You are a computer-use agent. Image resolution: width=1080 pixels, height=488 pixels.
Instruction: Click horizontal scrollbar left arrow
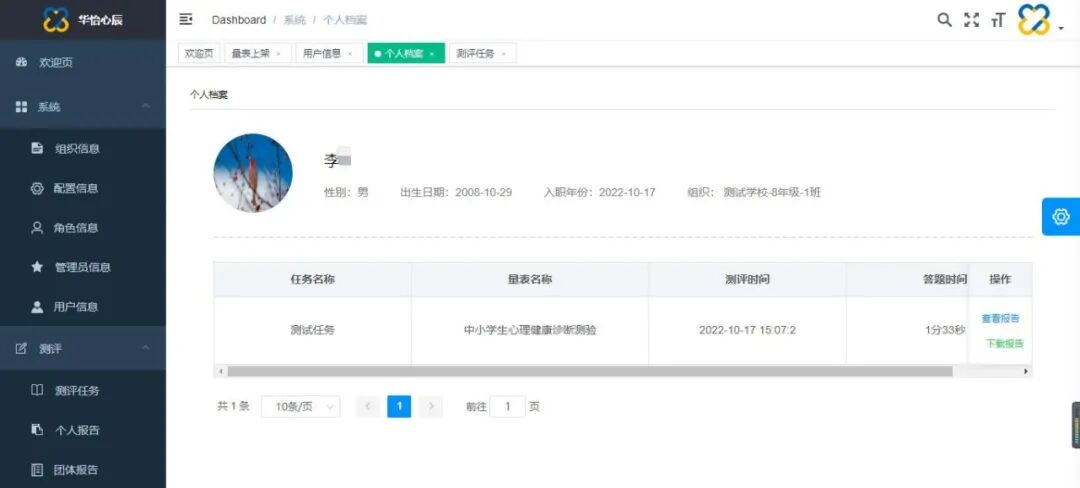220,372
